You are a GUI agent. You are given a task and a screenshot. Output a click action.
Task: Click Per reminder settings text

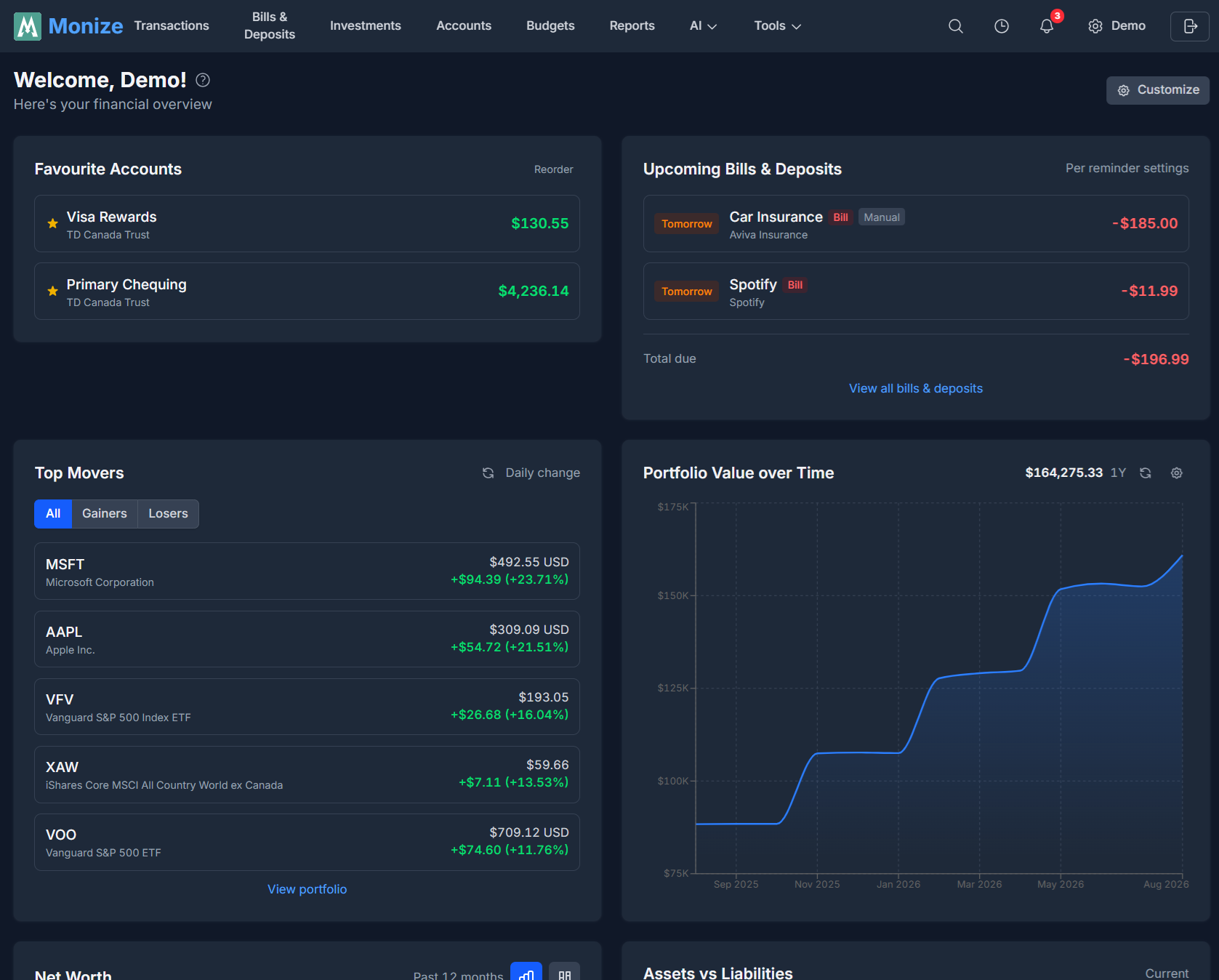click(1127, 169)
